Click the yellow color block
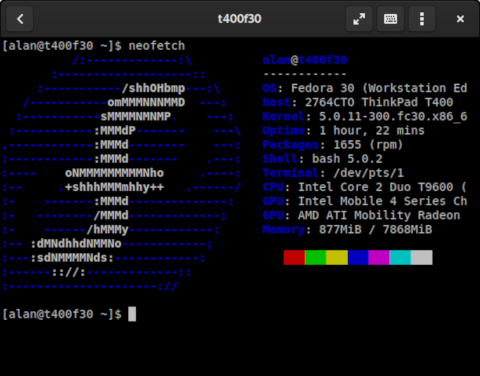 coord(337,258)
